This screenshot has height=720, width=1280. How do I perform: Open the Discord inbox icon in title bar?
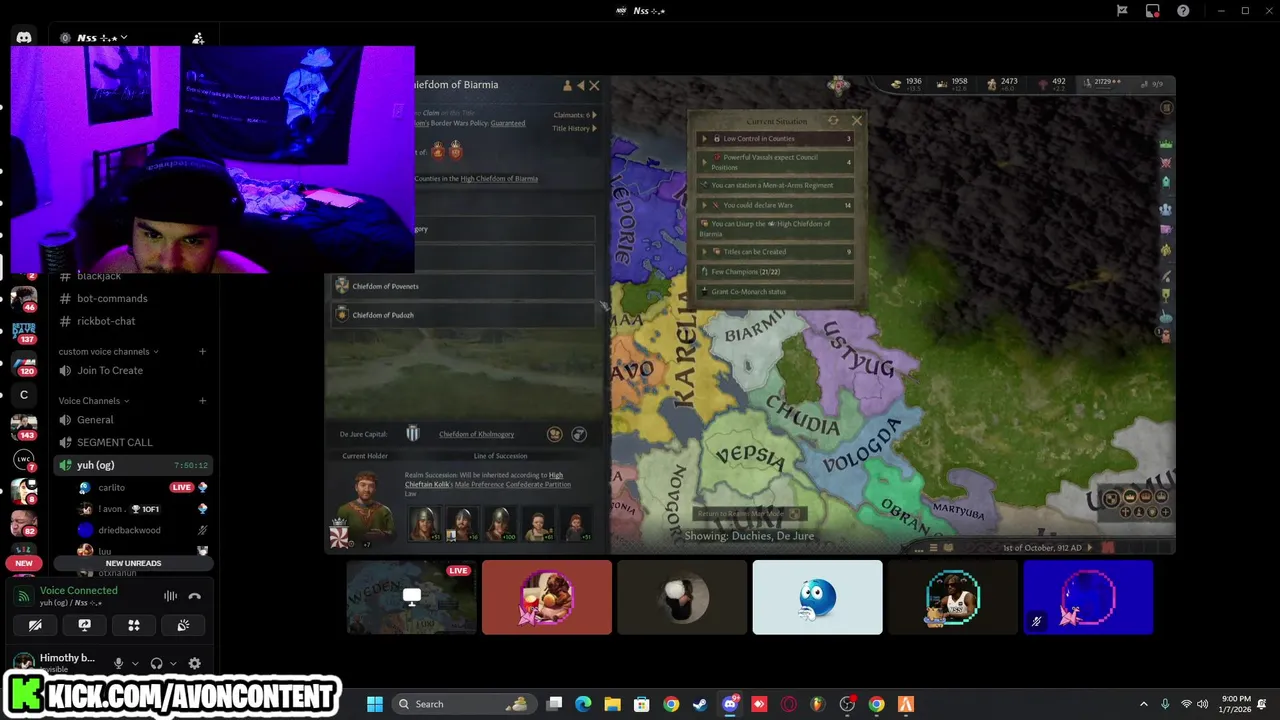click(1153, 11)
